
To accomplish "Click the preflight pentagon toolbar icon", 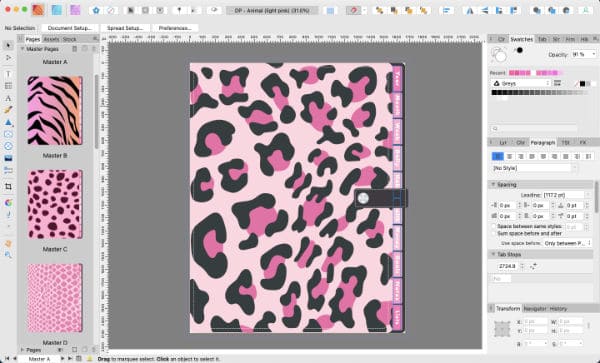I will 96,10.
